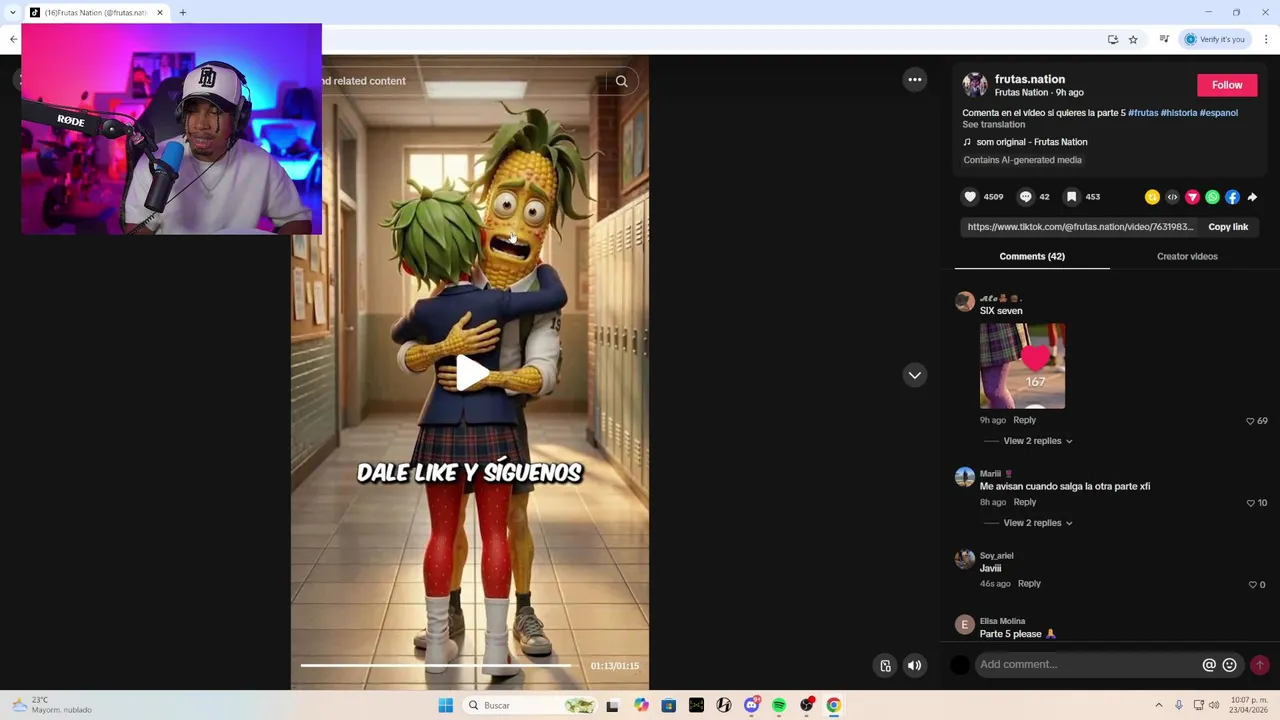Click the pink send-to-friends icon
Image resolution: width=1280 pixels, height=720 pixels.
click(x=1192, y=197)
